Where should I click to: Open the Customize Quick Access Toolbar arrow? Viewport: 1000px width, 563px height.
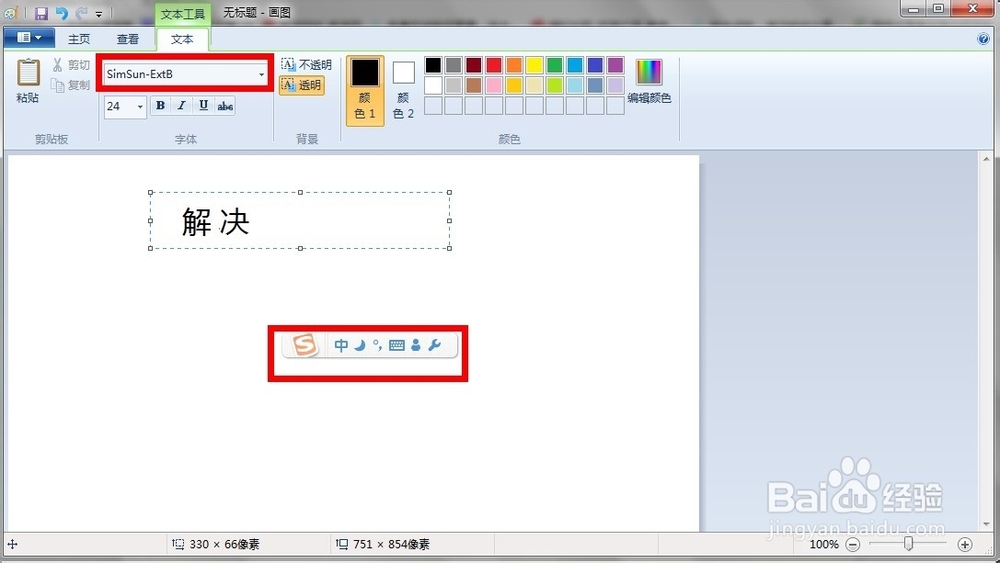click(99, 13)
